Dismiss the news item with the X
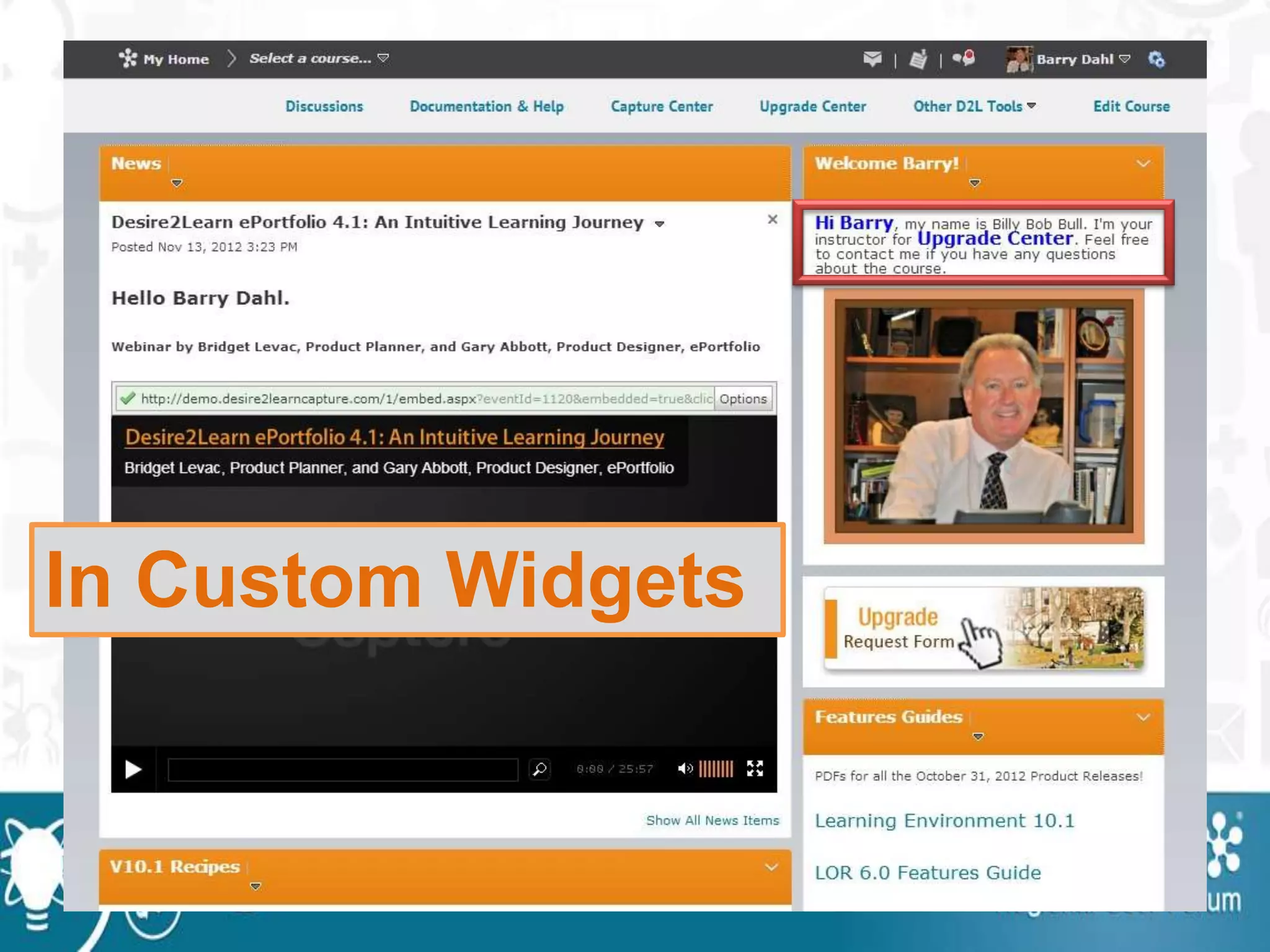The image size is (1270, 952). (x=772, y=219)
